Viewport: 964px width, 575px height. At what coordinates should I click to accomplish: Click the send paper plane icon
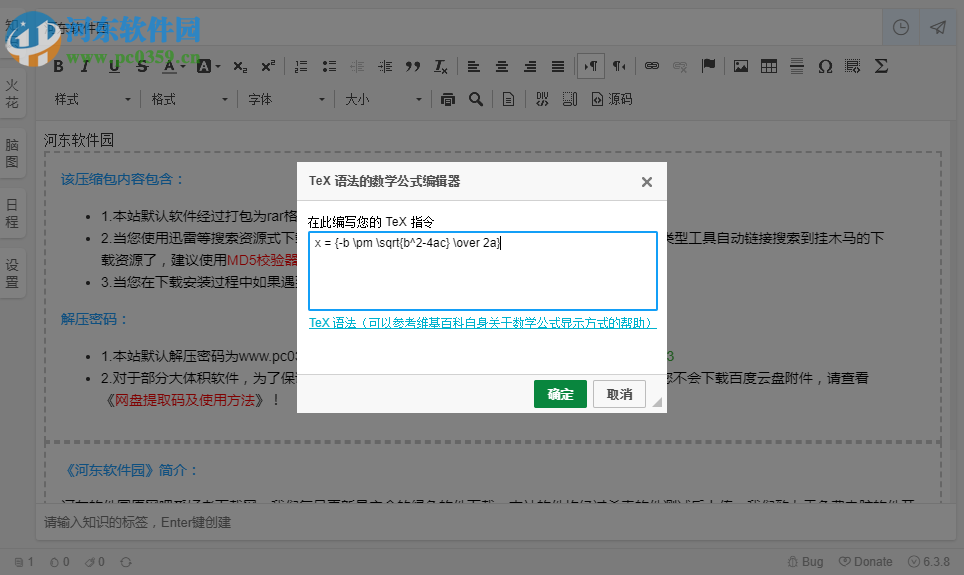[938, 27]
